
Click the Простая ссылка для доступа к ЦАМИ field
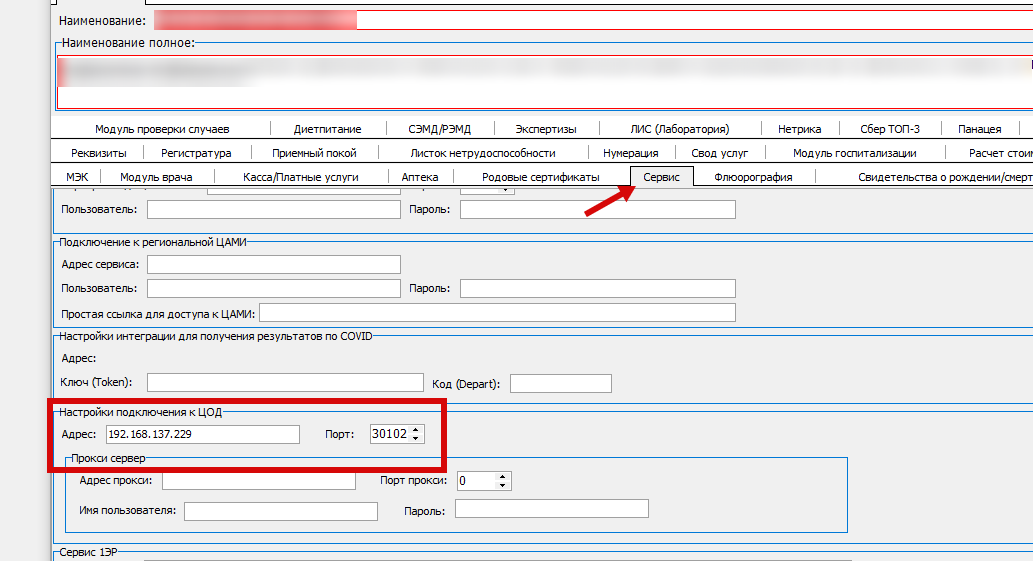497,313
